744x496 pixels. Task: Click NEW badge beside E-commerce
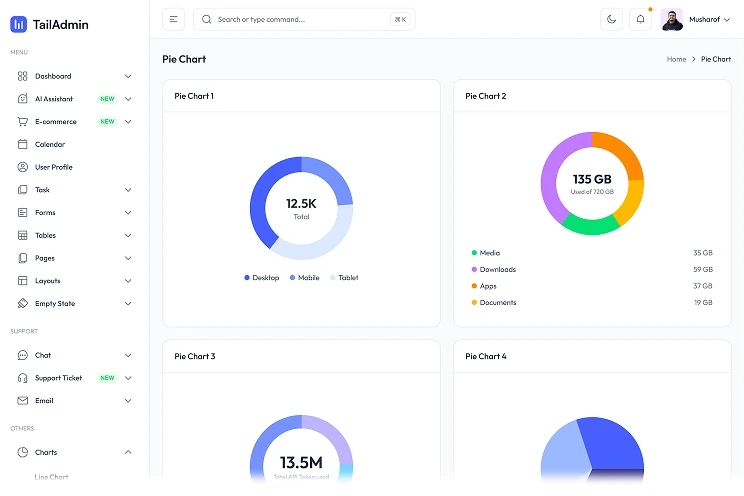tap(107, 122)
